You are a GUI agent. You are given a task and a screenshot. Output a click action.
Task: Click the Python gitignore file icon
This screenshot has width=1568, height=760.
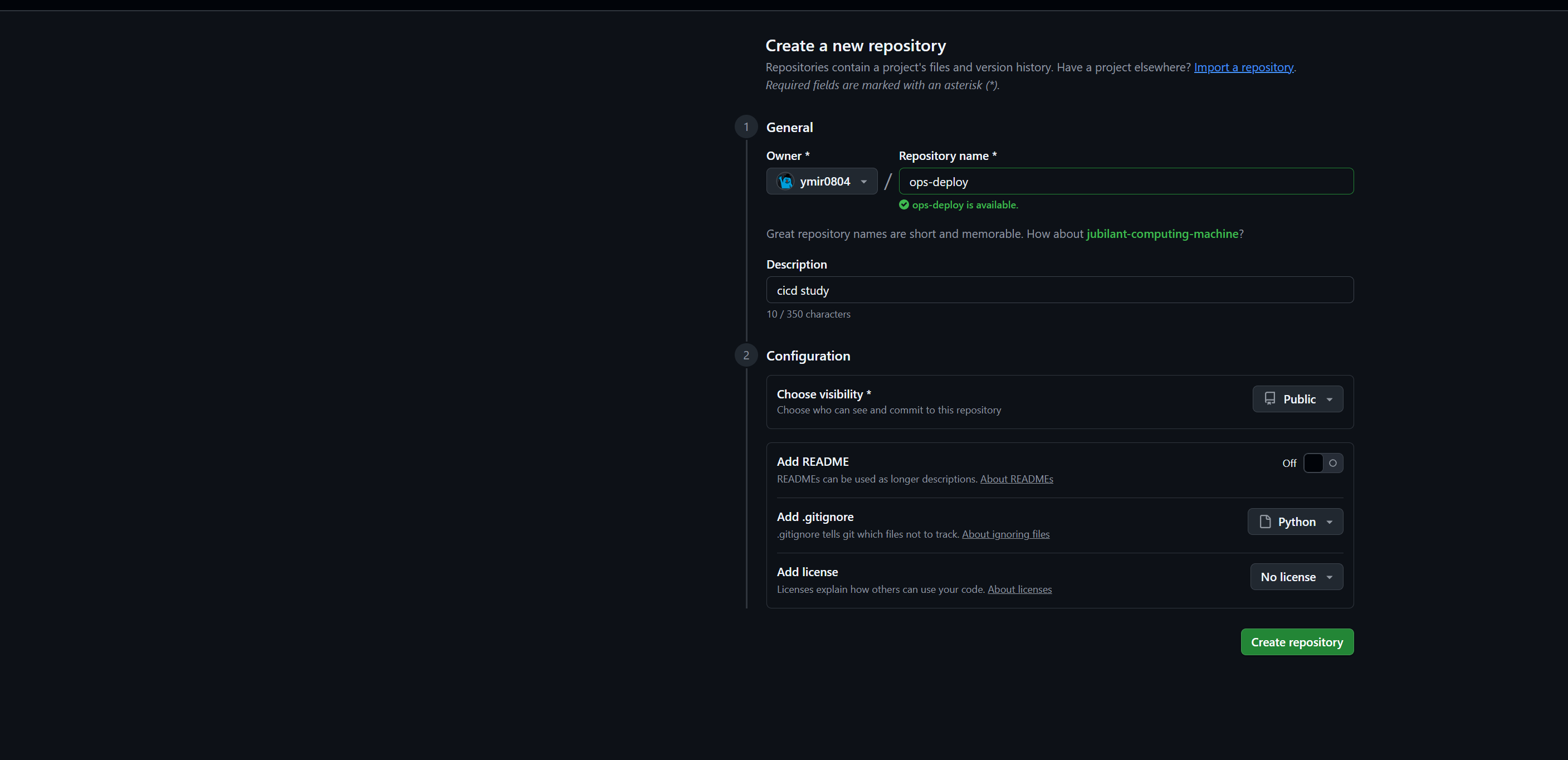click(1265, 522)
